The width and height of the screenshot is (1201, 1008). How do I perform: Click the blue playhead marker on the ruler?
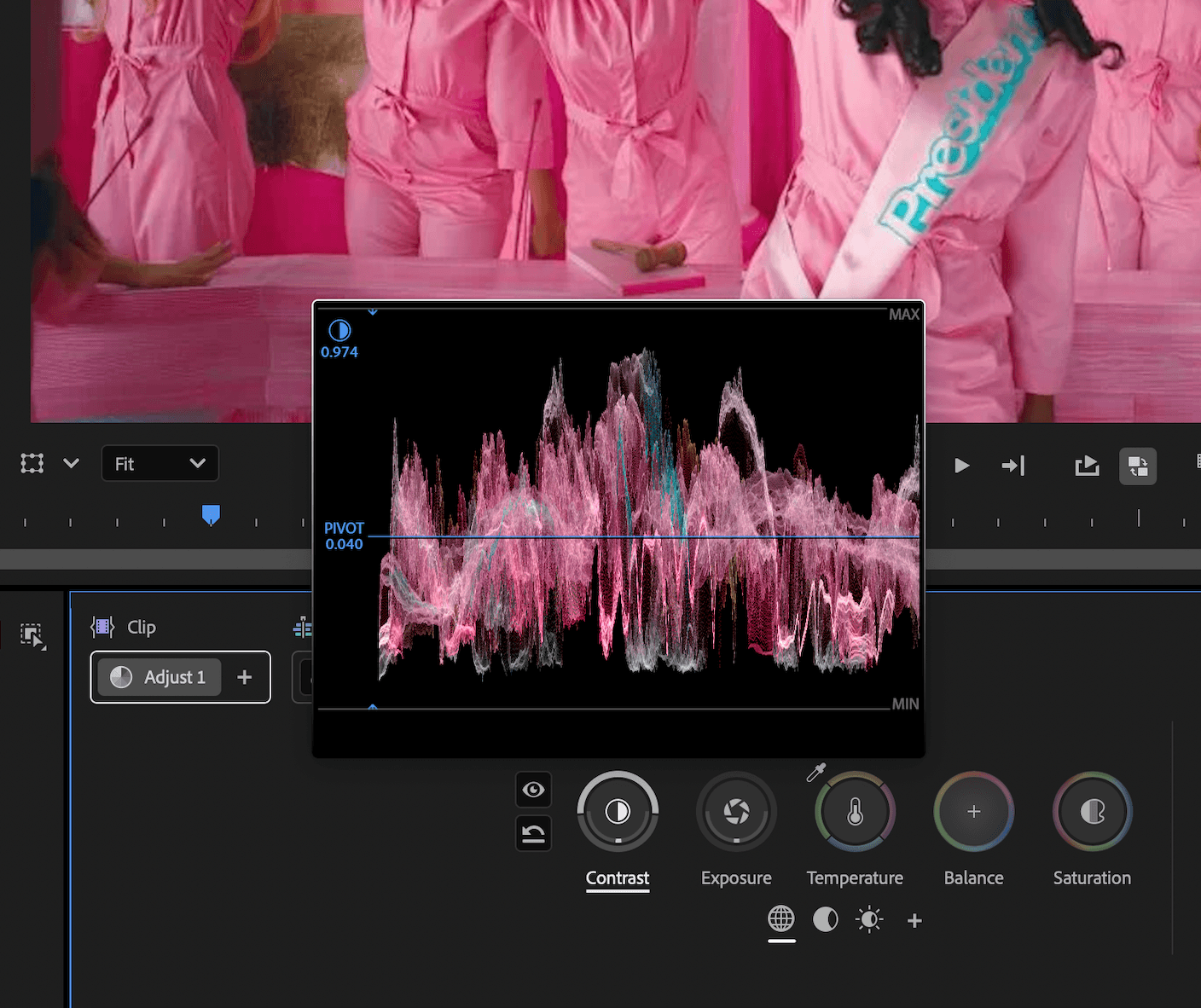[x=212, y=515]
